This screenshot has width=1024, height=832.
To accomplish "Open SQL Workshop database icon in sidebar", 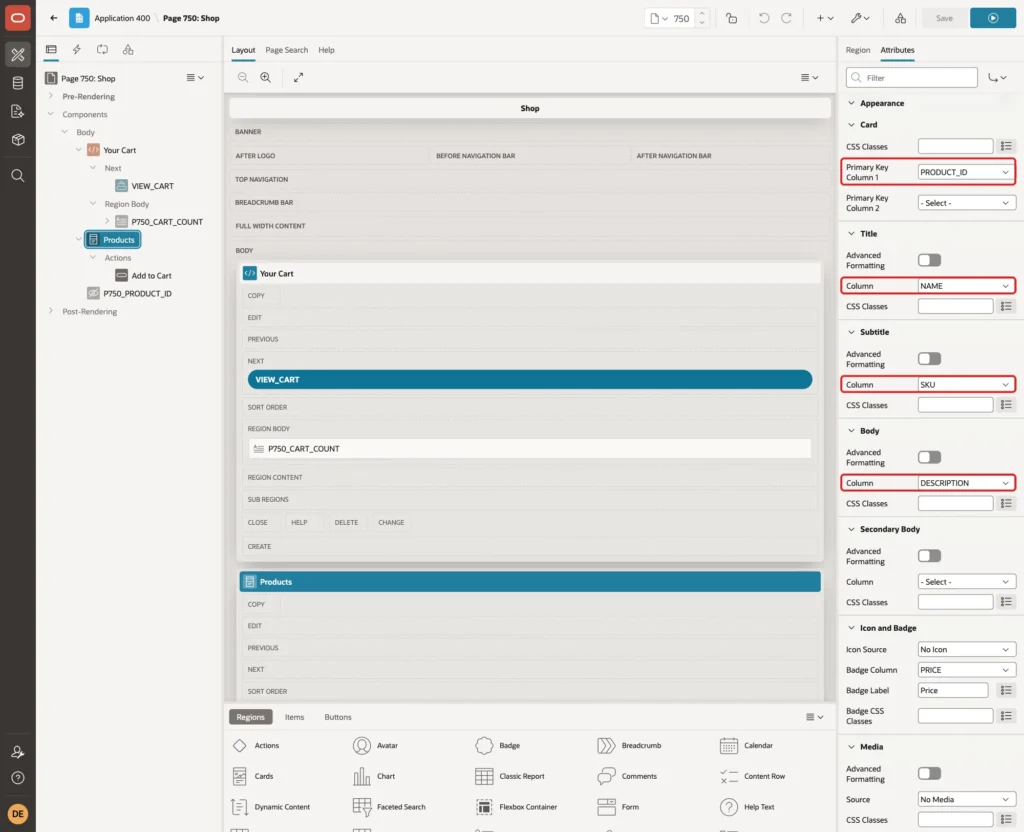I will point(18,83).
